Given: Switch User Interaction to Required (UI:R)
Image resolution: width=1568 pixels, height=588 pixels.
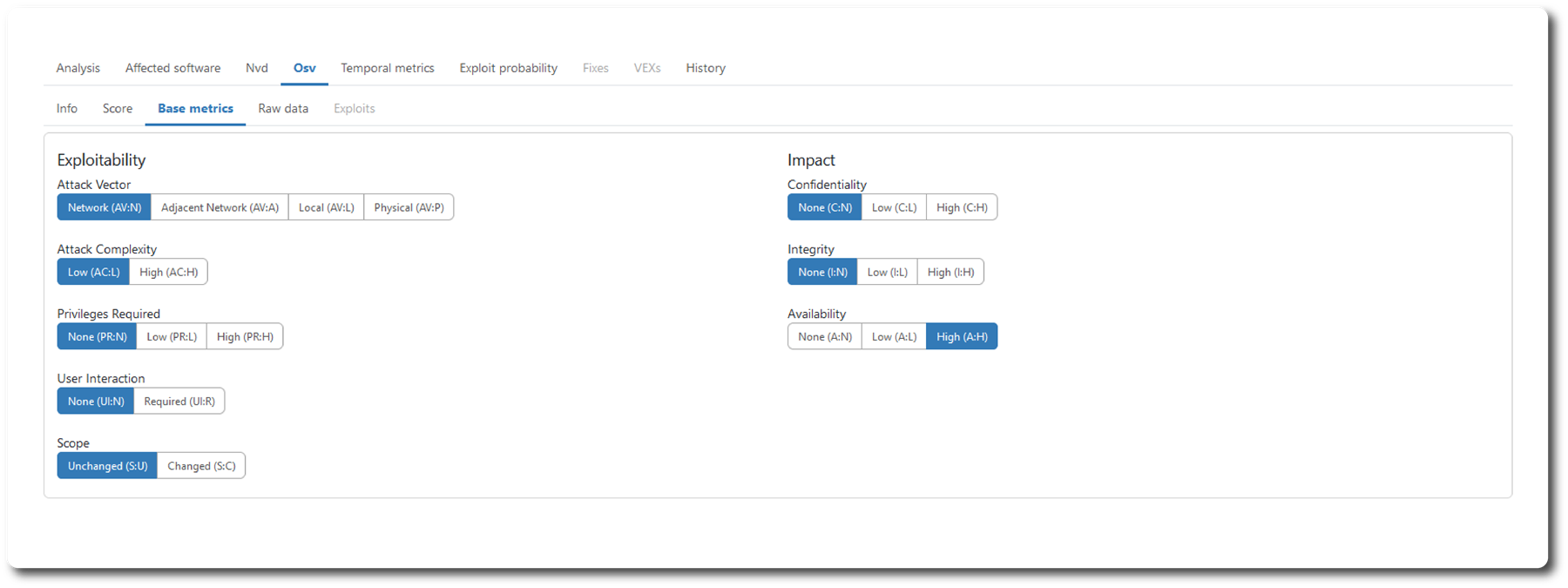Looking at the screenshot, I should click(x=179, y=401).
